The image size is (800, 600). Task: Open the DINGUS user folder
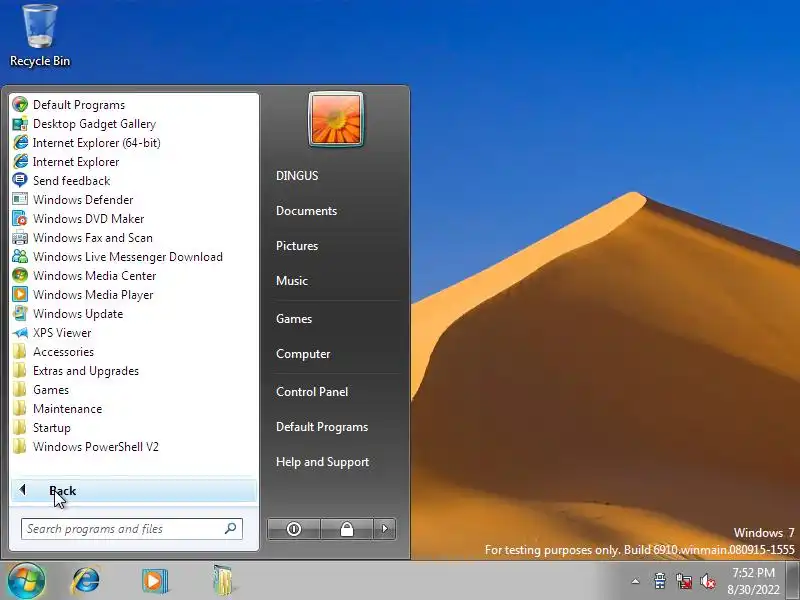[297, 176]
